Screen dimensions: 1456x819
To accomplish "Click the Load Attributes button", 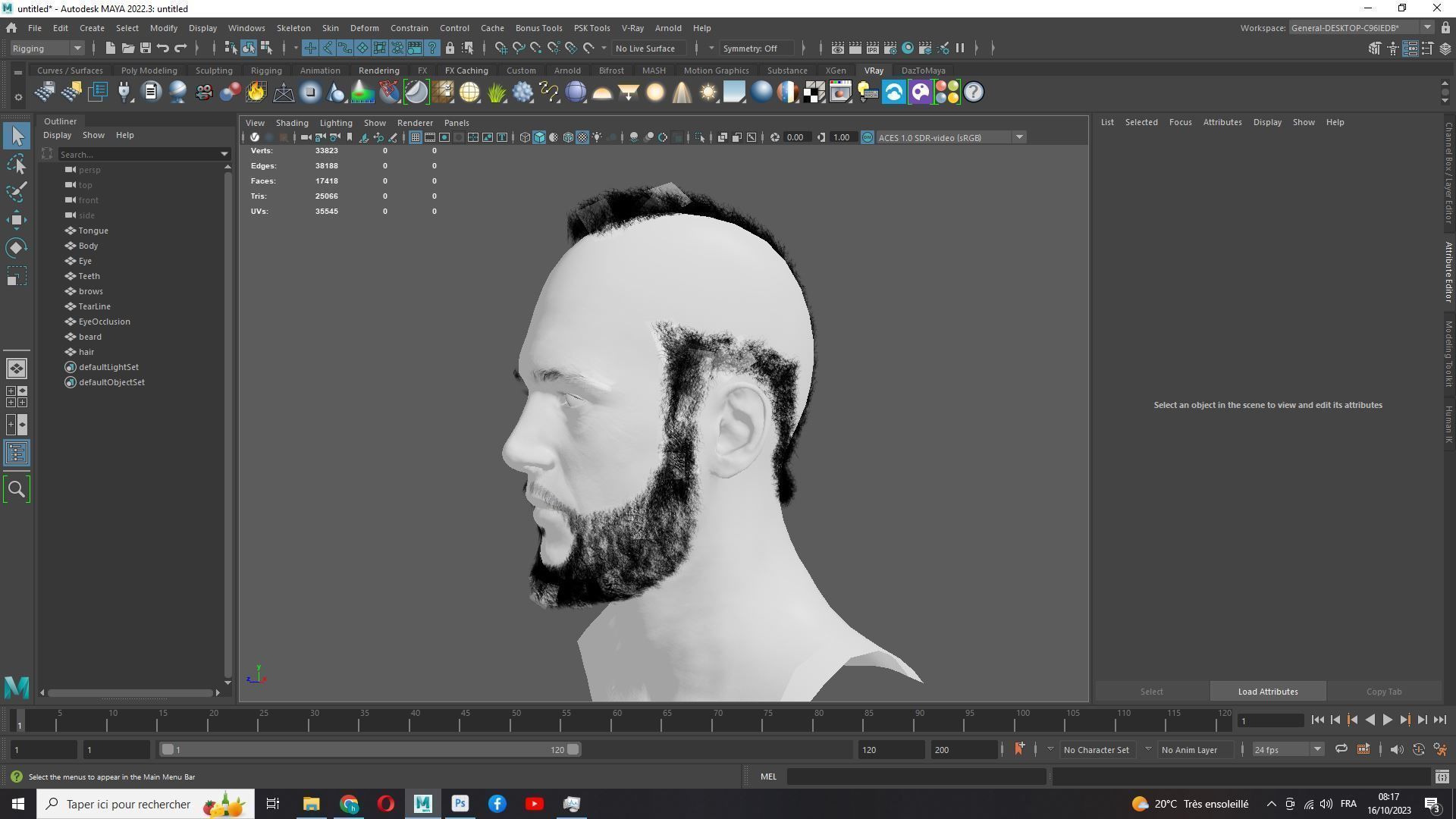I will point(1268,692).
